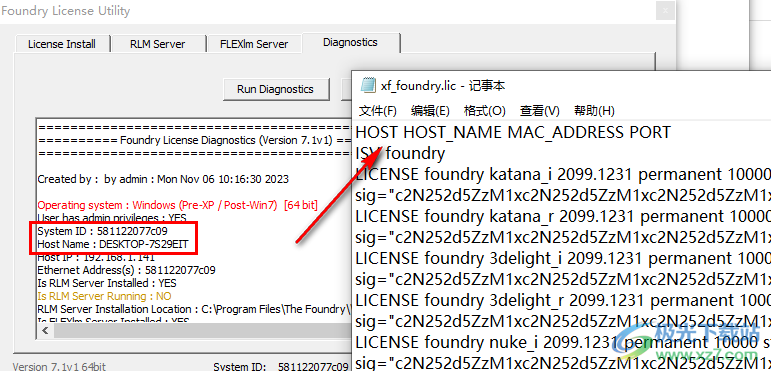Viewport: 771px width, 371px height.
Task: Click the 'ISV foundry' line in Notepad
Action: coord(400,153)
